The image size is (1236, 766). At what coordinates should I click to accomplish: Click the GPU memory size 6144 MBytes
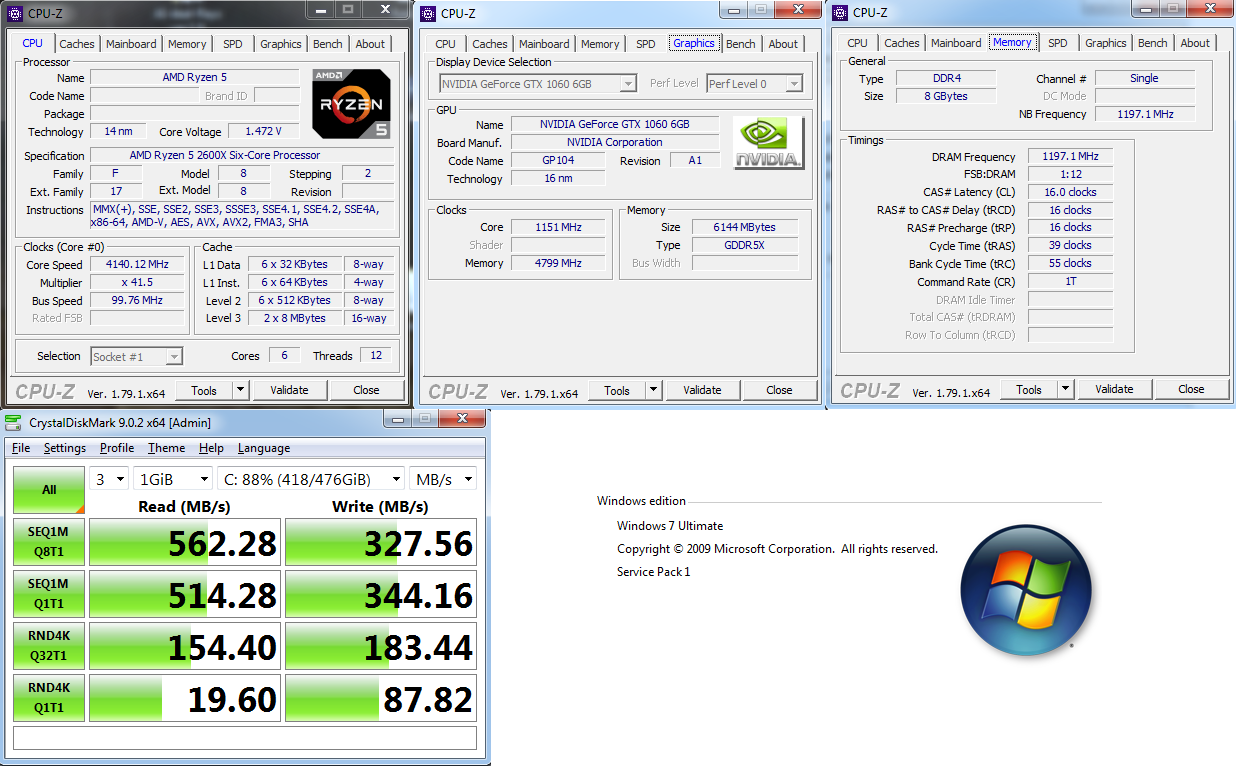(745, 227)
